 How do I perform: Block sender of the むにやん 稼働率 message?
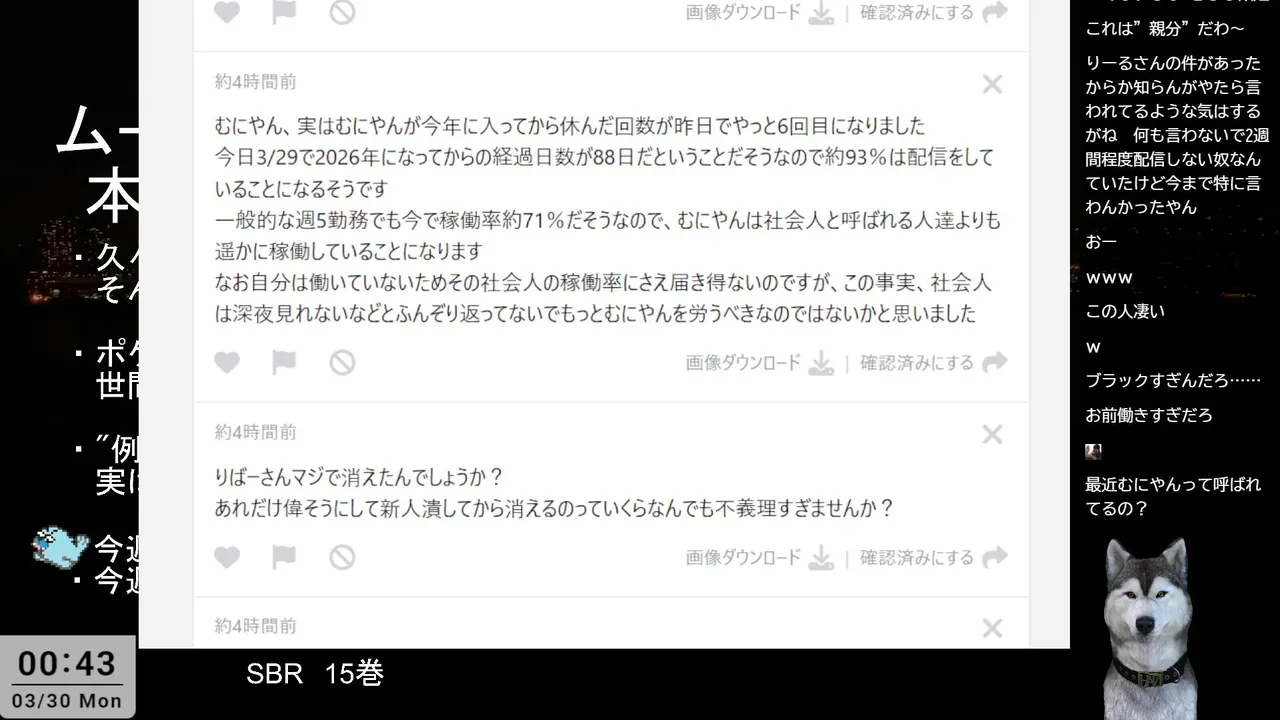342,362
